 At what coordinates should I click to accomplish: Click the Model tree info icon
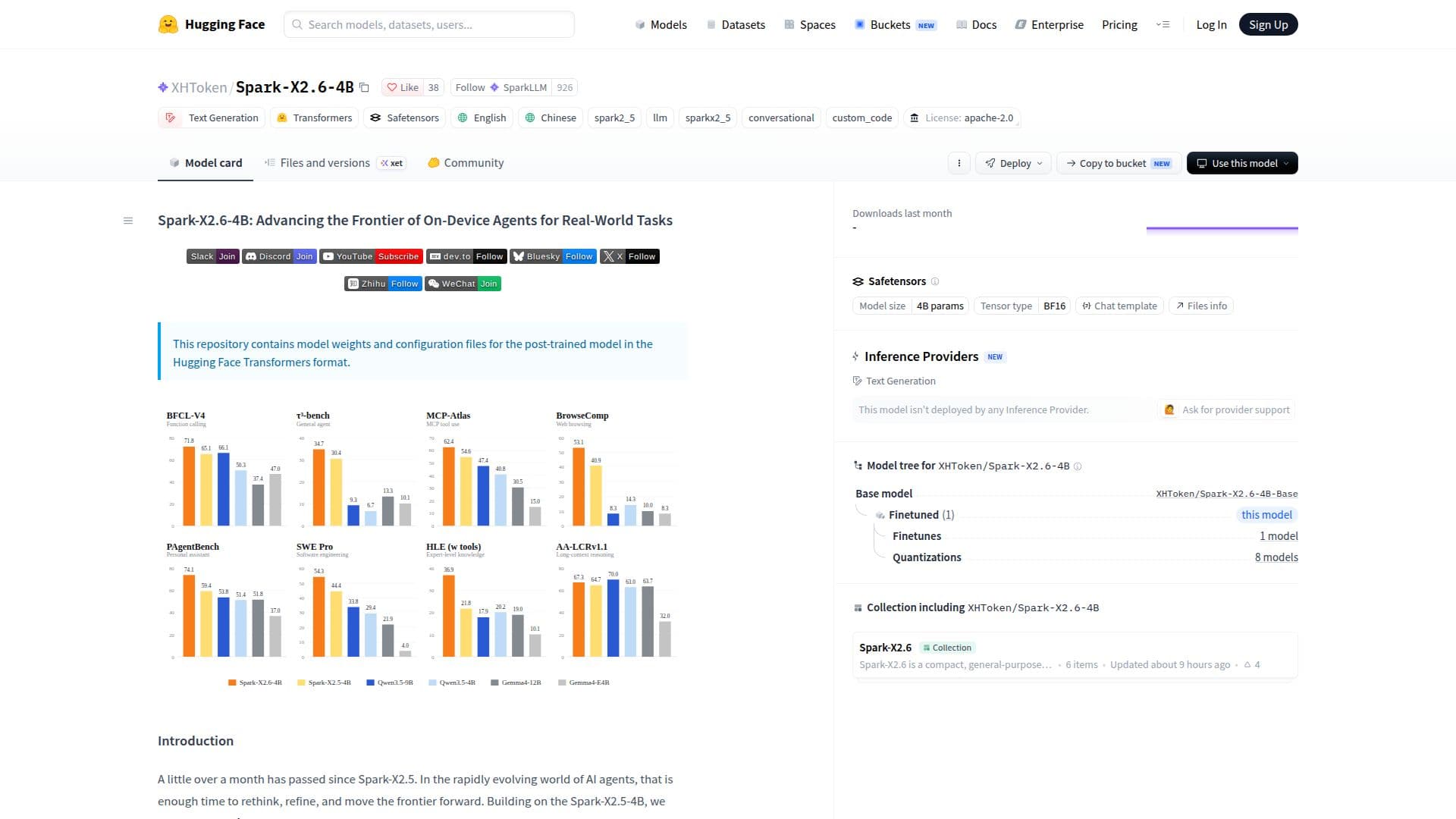[1078, 466]
